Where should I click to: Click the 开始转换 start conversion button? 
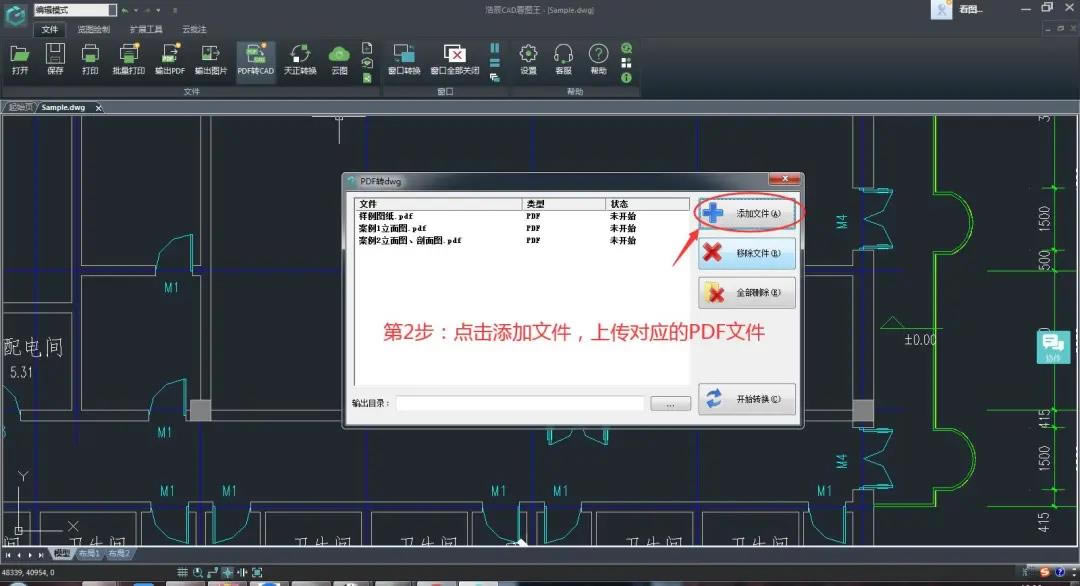(x=746, y=398)
